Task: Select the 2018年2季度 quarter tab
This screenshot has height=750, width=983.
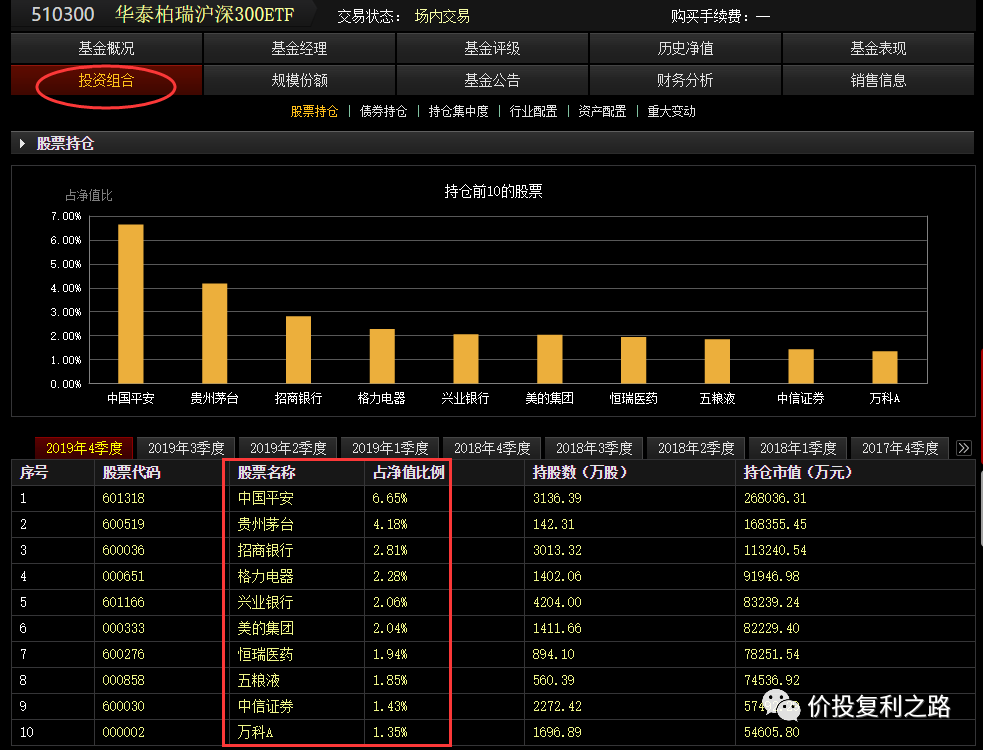Action: [x=696, y=448]
